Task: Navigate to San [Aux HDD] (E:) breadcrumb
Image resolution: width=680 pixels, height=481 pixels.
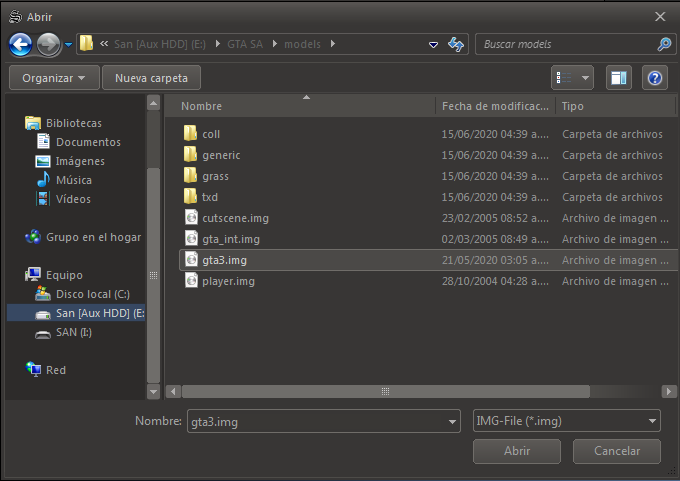Action: 160,44
